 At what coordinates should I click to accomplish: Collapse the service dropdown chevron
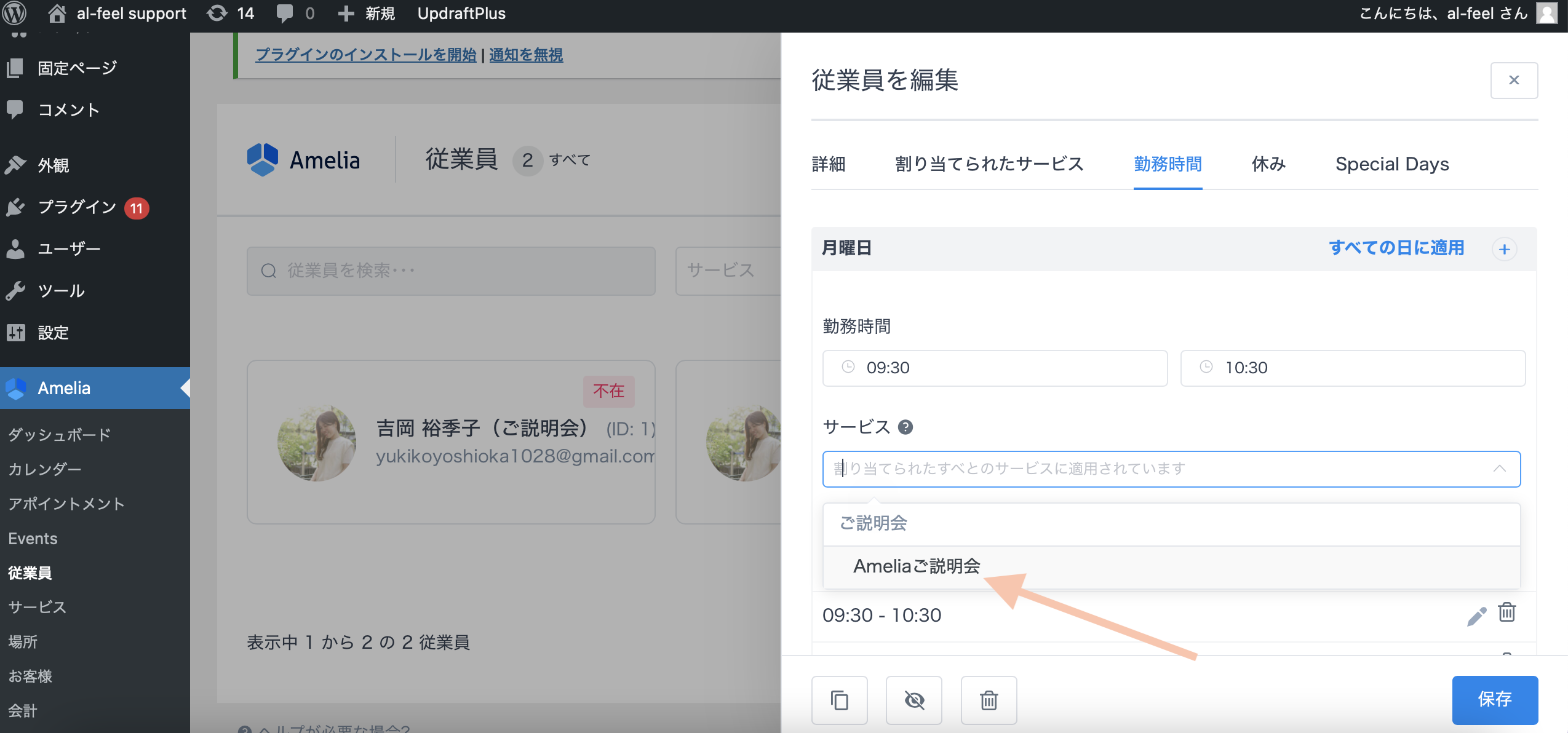click(x=1499, y=469)
